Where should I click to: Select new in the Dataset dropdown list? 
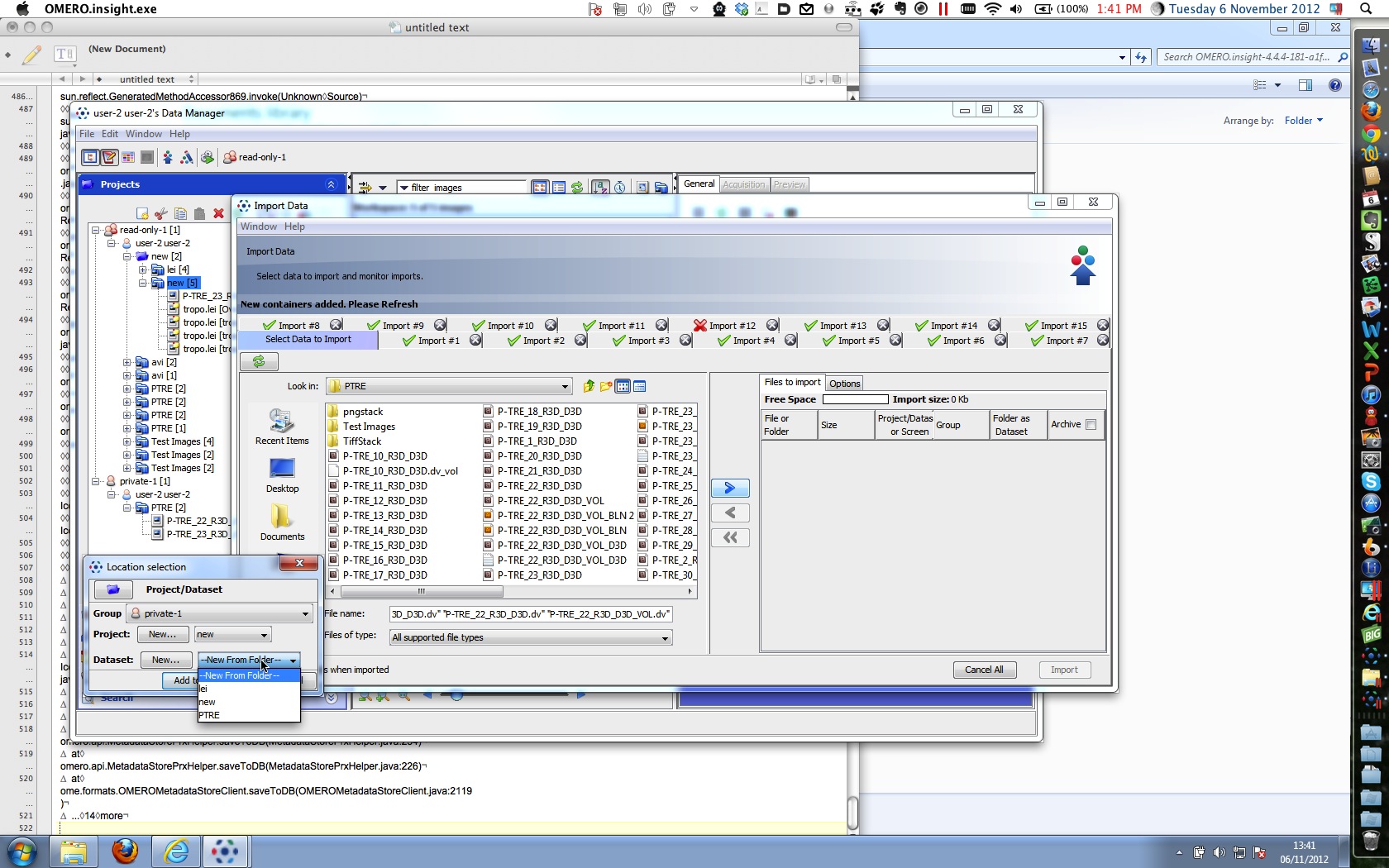[x=249, y=702]
